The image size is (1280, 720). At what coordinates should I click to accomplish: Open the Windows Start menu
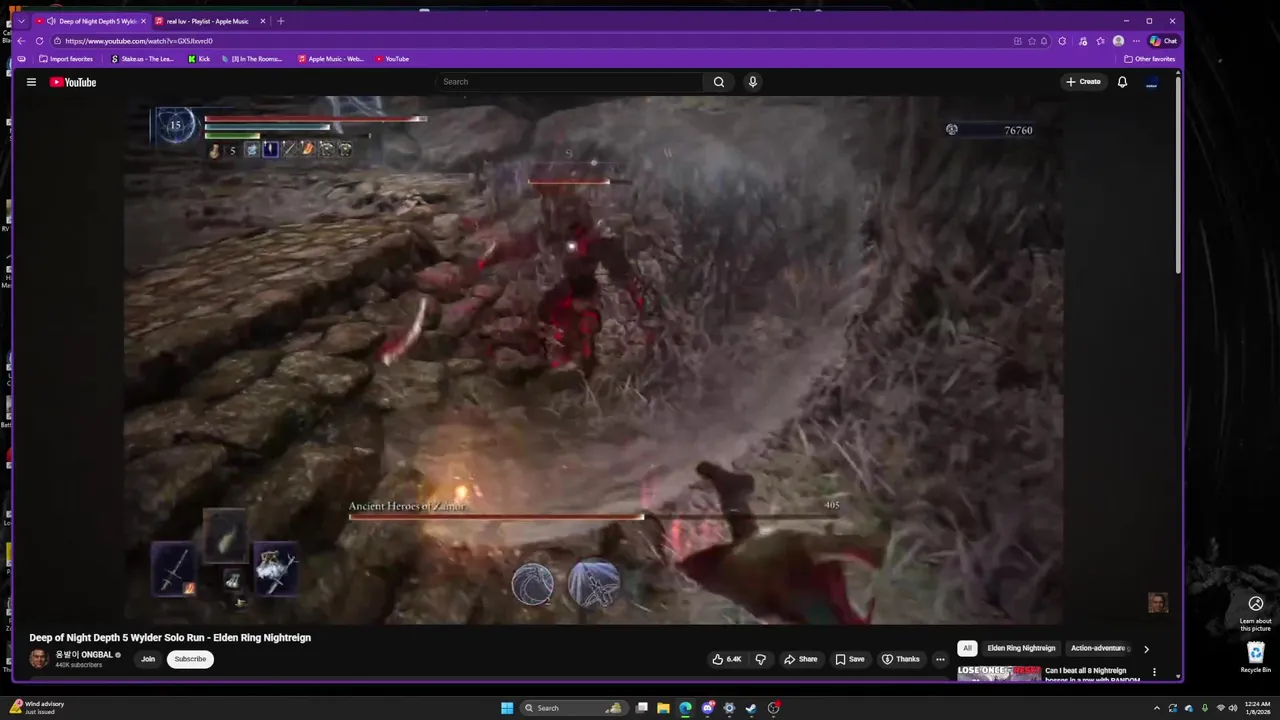[x=507, y=708]
